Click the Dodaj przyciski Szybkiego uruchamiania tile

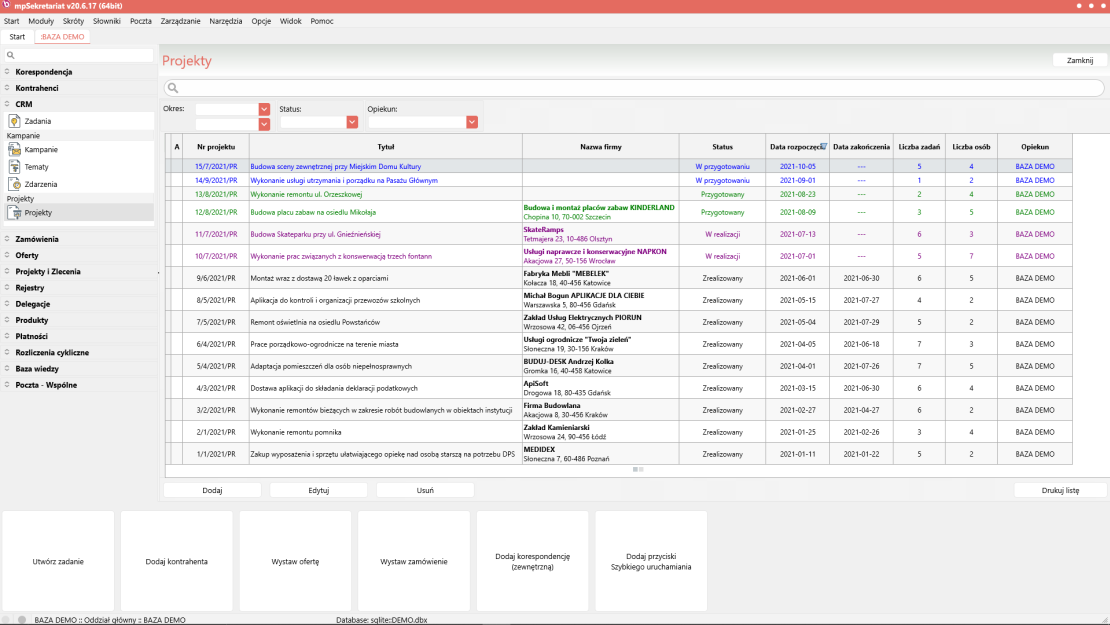651,561
